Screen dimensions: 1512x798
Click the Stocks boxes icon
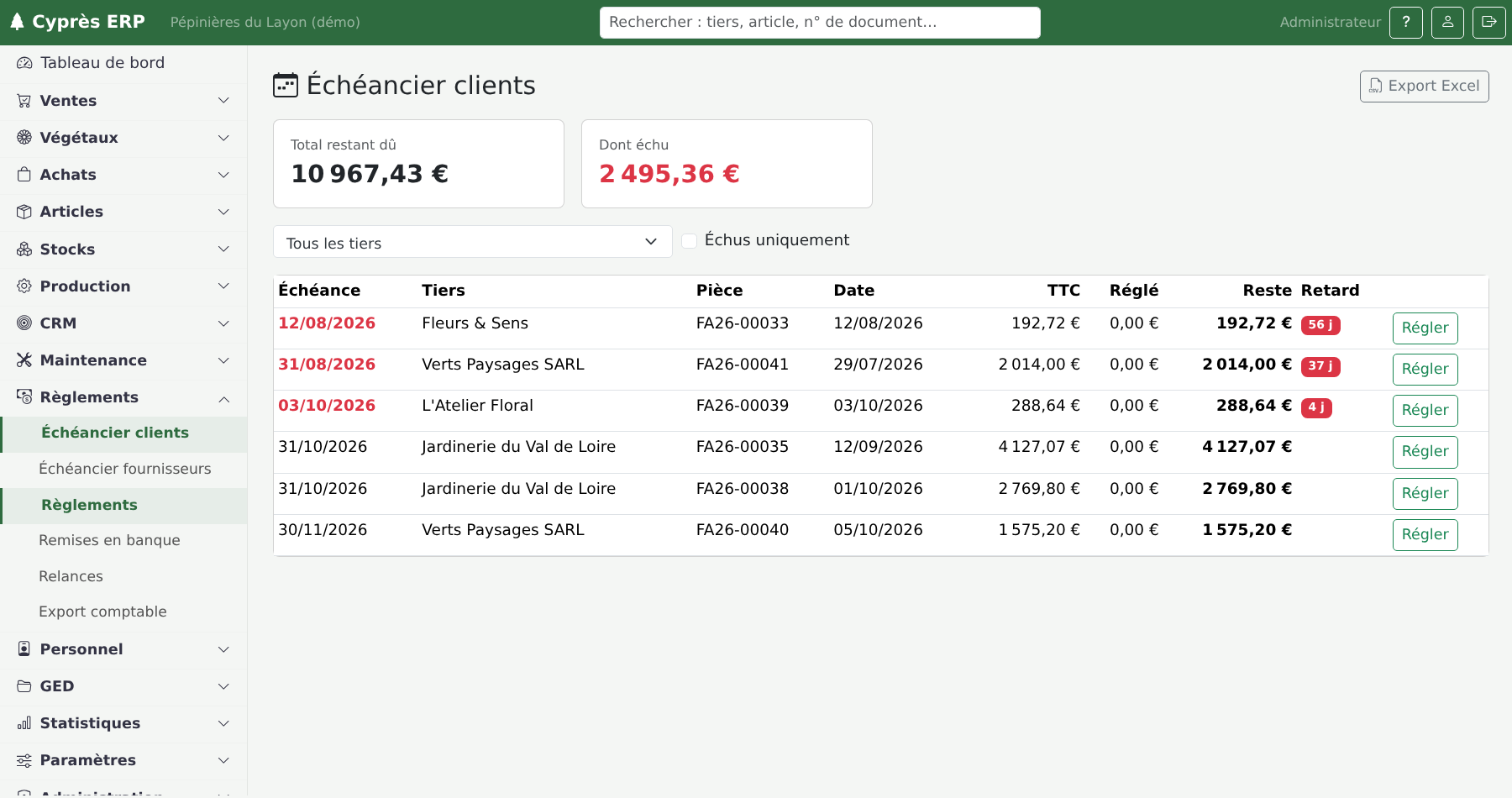tap(24, 249)
